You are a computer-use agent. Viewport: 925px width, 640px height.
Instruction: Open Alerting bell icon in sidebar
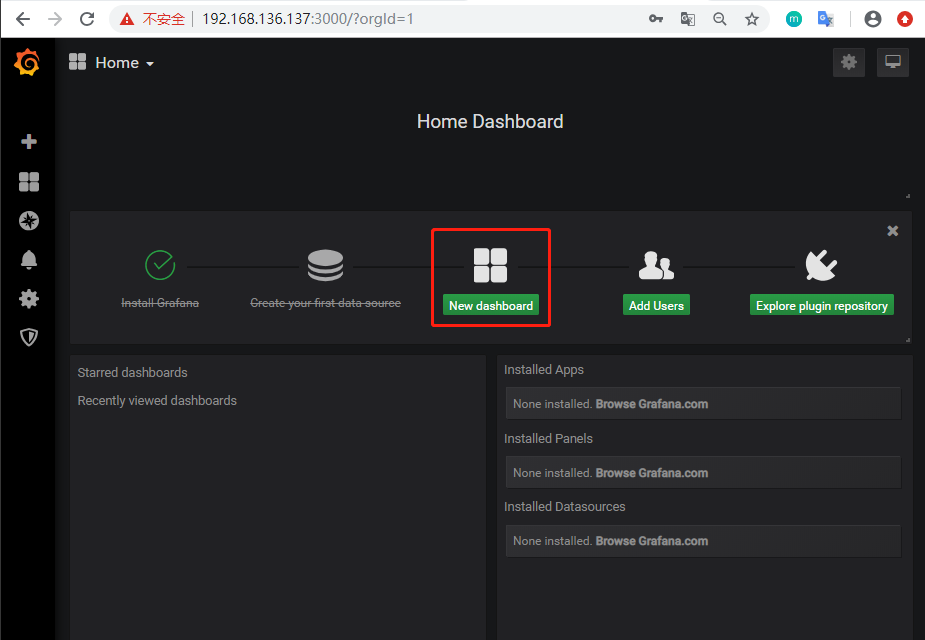pos(29,260)
